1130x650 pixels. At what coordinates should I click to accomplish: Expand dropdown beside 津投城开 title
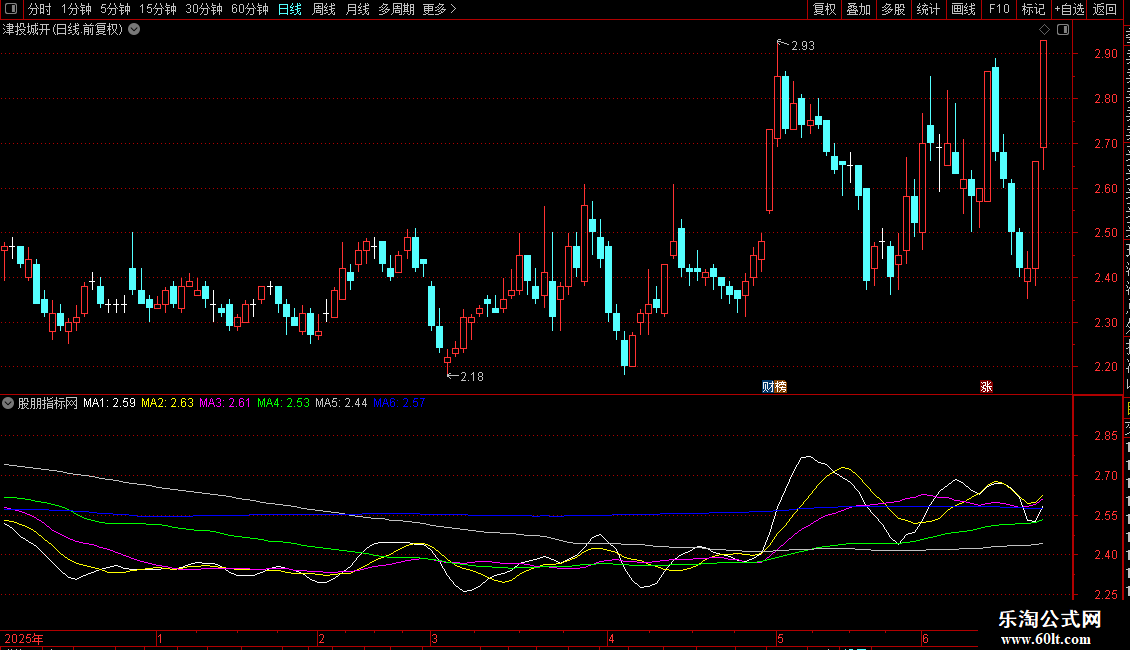tap(134, 30)
